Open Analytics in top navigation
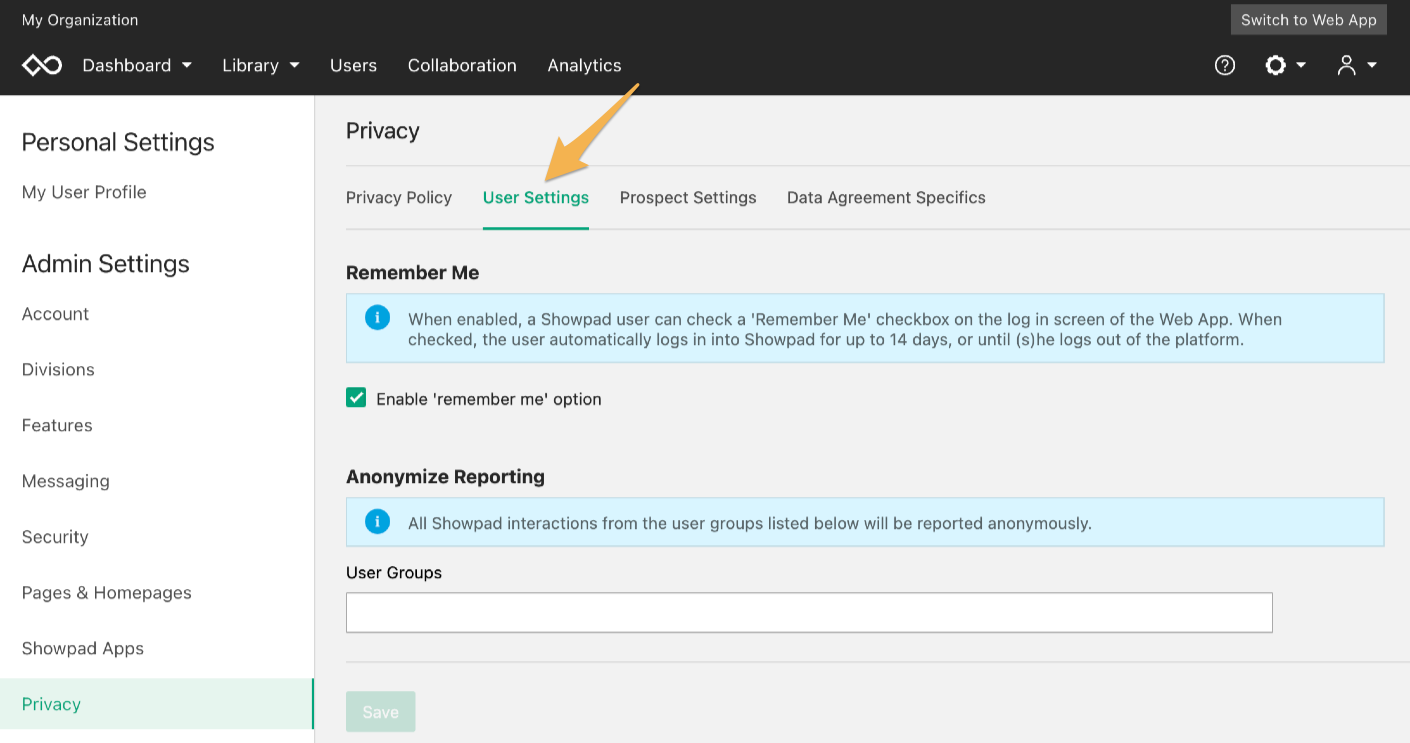Screen dimensions: 1410x743 click(x=584, y=65)
